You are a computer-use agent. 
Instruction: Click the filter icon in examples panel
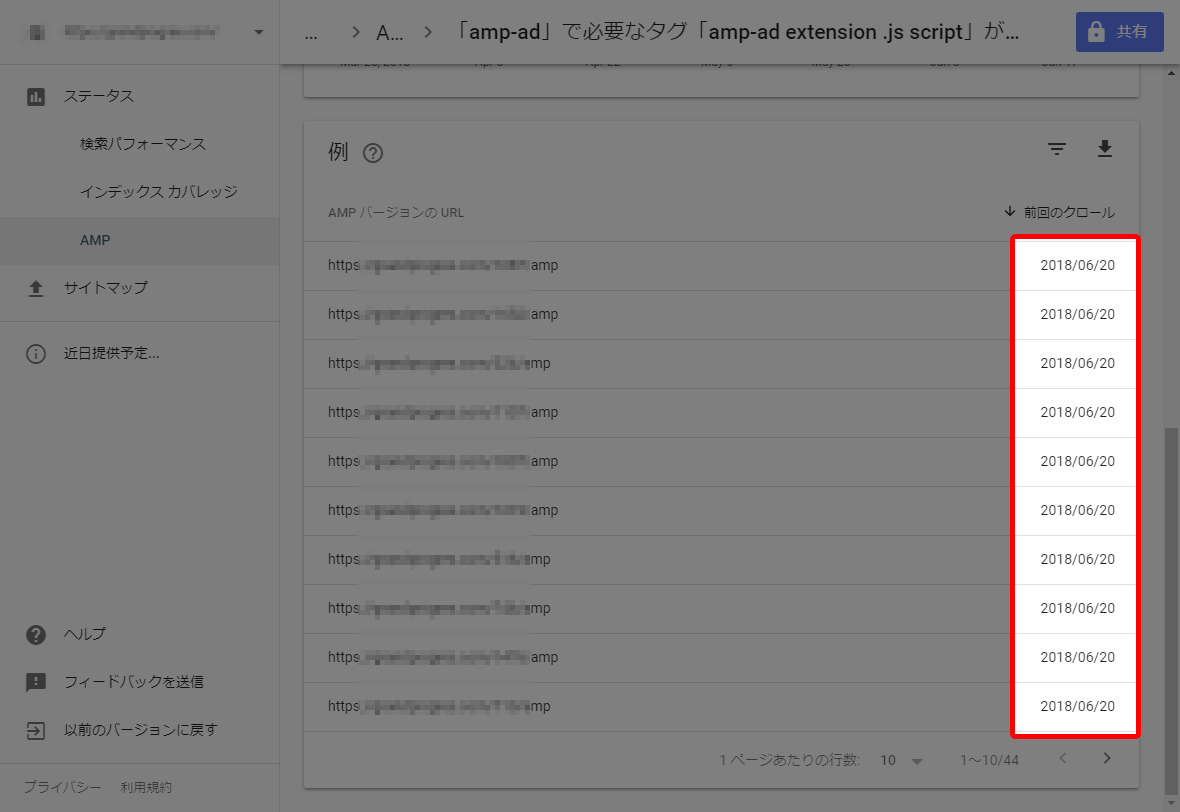click(1057, 150)
